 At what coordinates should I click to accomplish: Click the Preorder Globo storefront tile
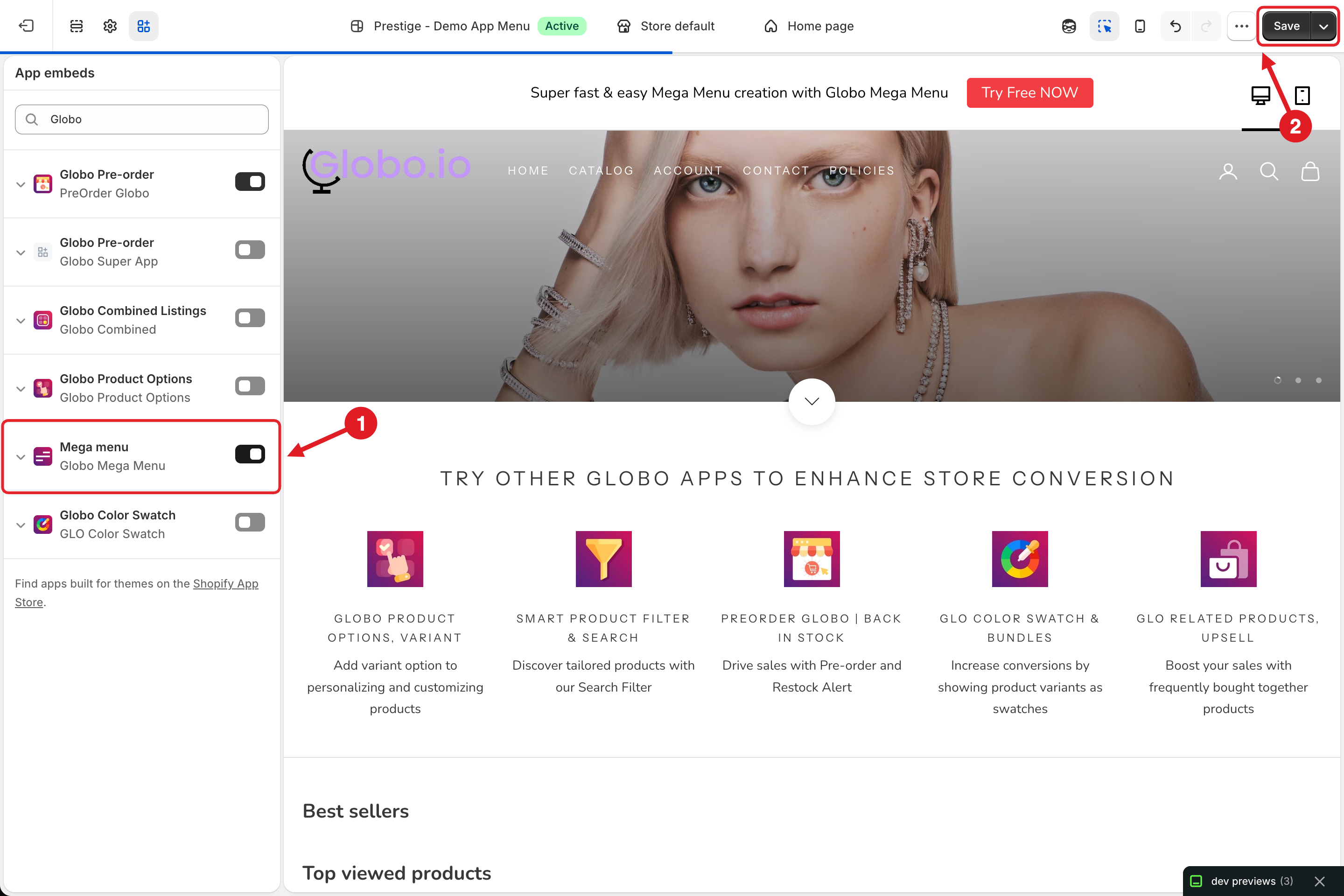click(x=812, y=559)
